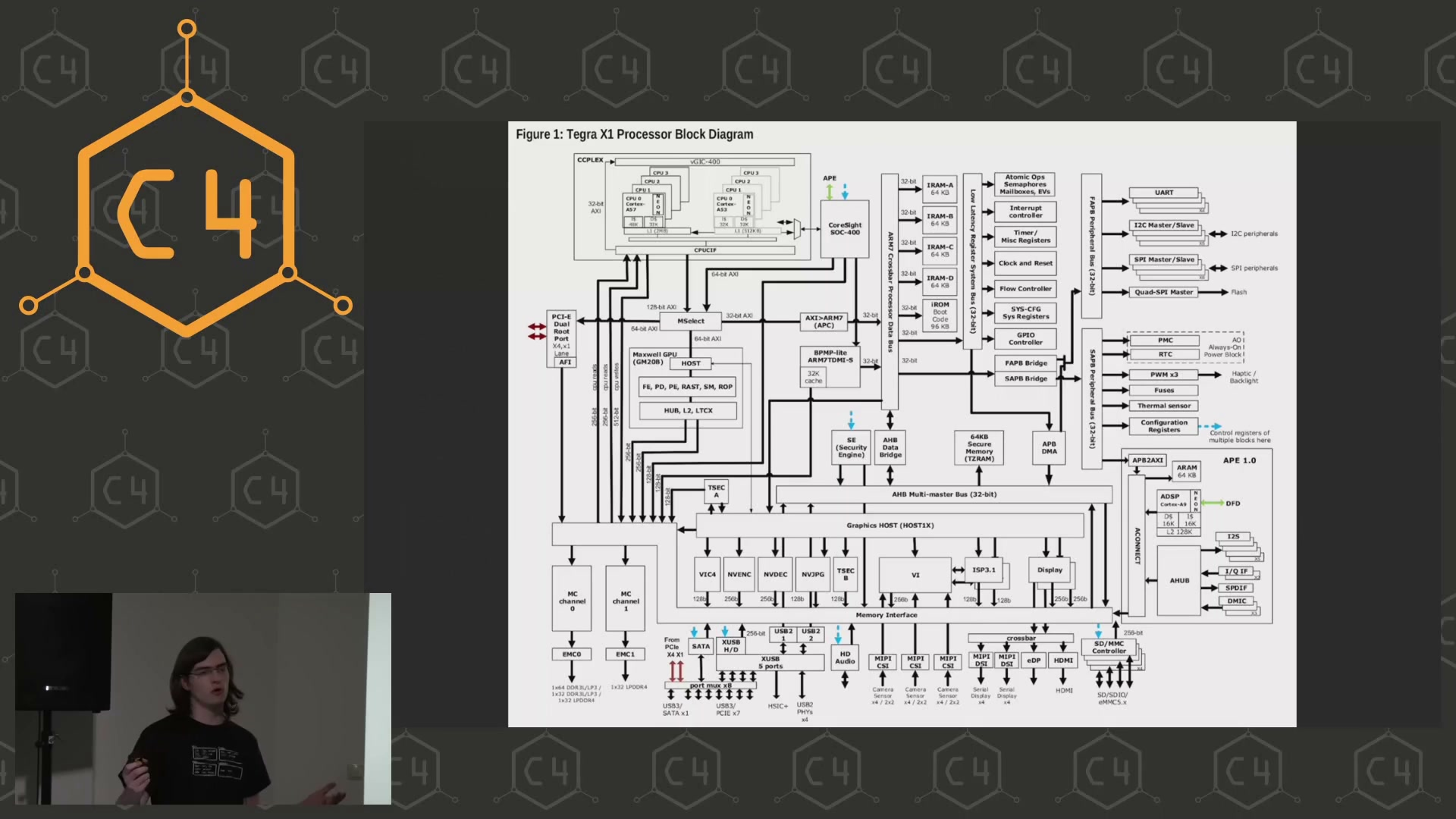The image size is (1456, 819).
Task: Select the Interrupt controller block
Action: [x=1025, y=212]
